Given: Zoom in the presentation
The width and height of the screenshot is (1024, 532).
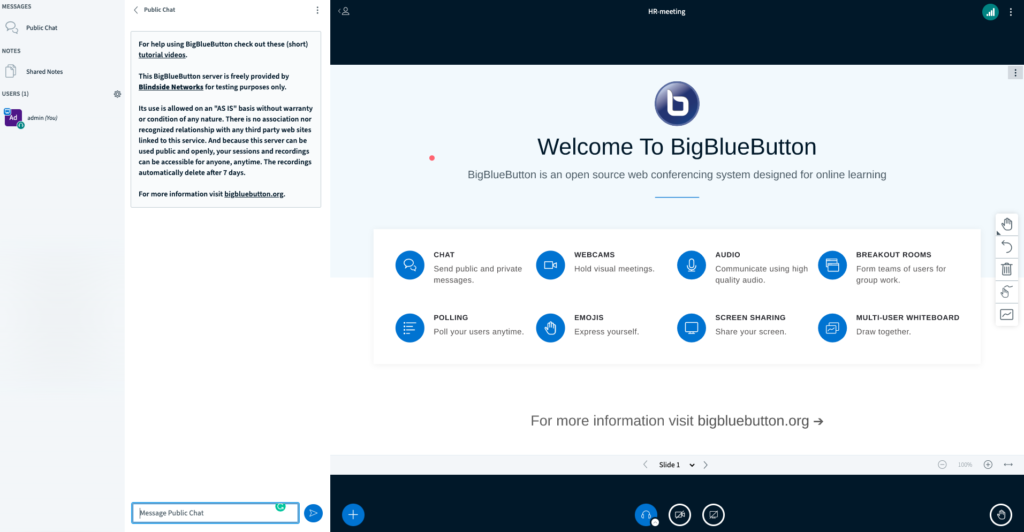Looking at the screenshot, I should coord(988,465).
